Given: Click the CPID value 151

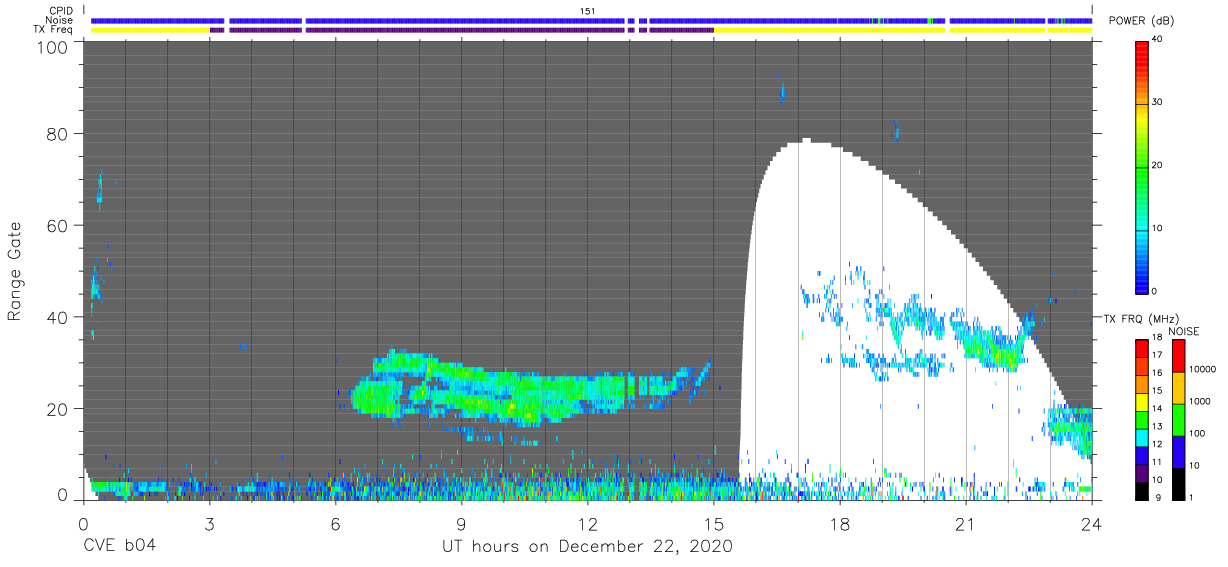Looking at the screenshot, I should click(x=588, y=10).
